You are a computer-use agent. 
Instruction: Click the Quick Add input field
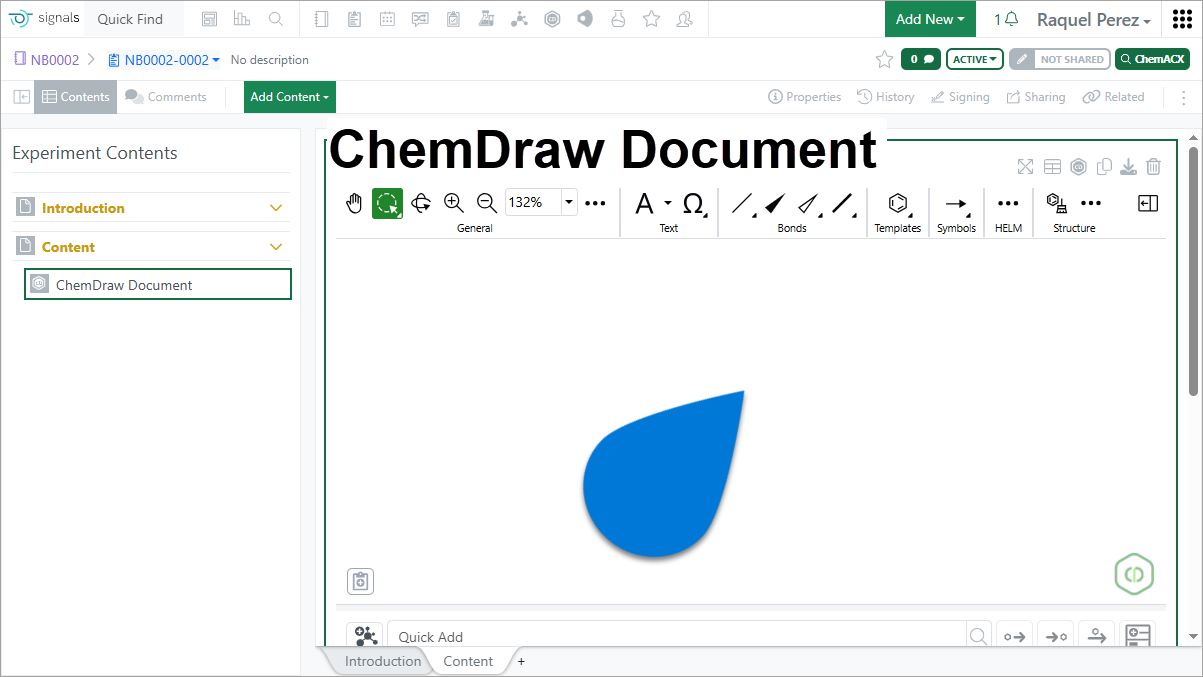[680, 636]
